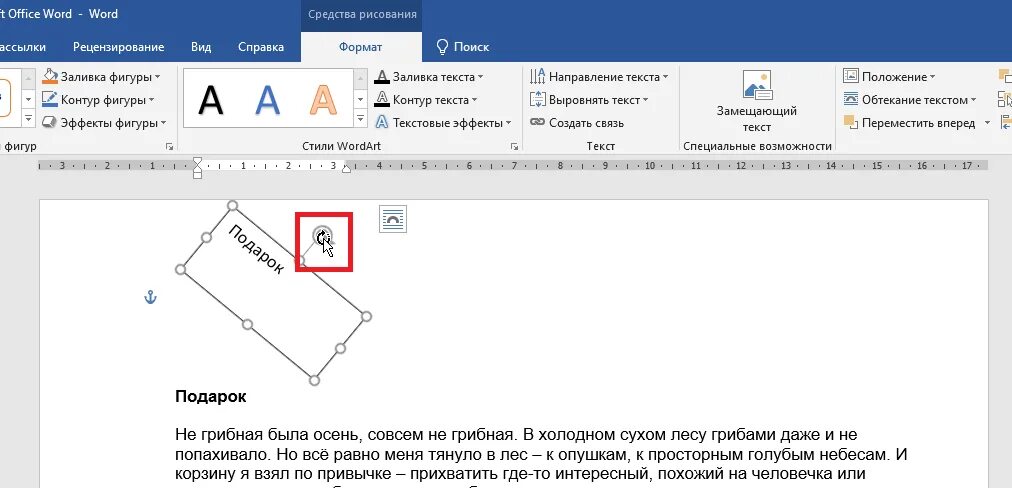
Task: Open Замещающий текст alt text pane
Action: tap(757, 101)
